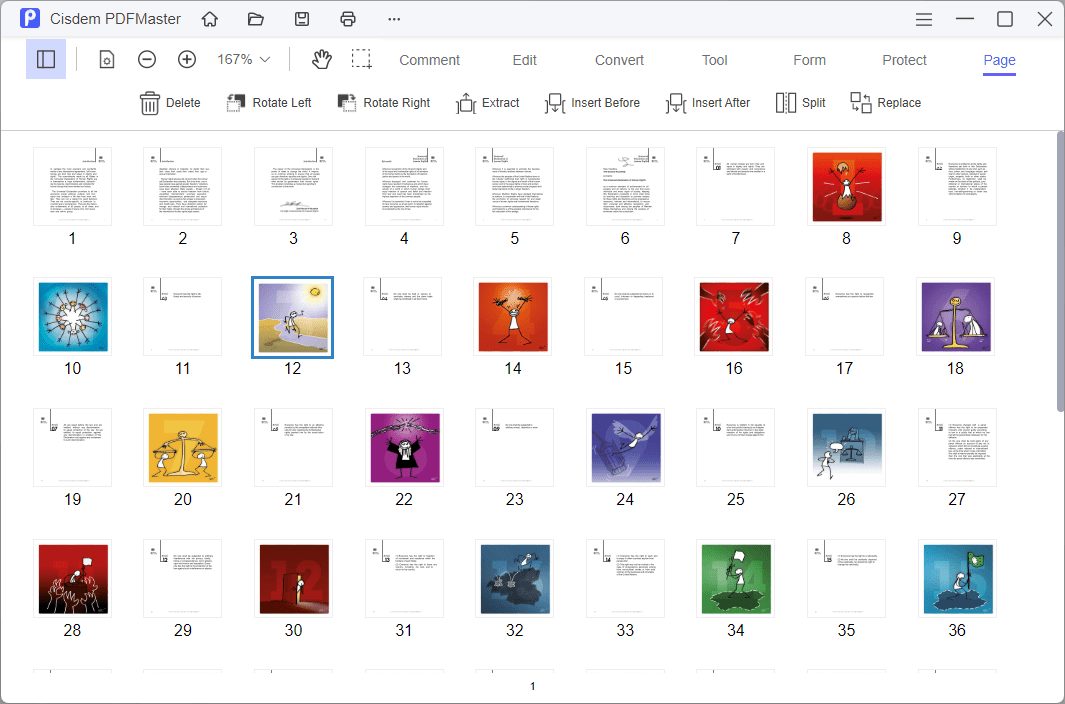Select the Rotate Left tool
The width and height of the screenshot is (1065, 704).
pyautogui.click(x=268, y=102)
